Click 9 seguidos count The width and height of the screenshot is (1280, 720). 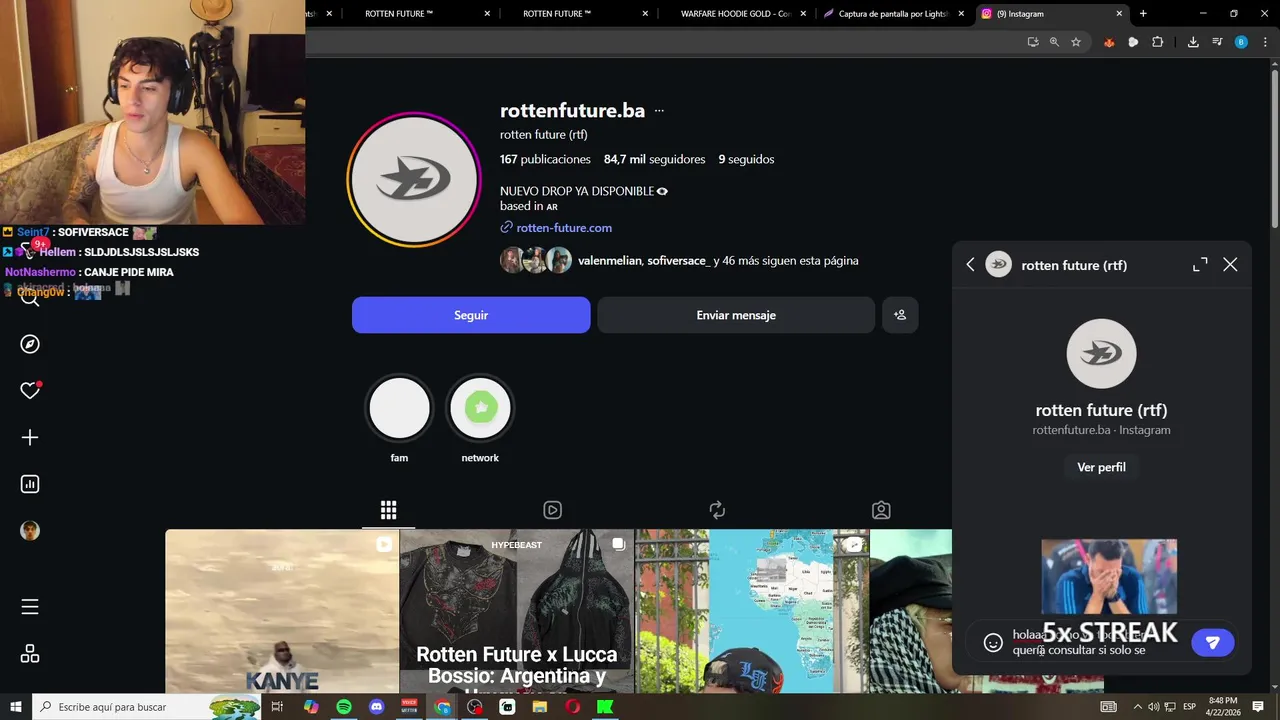click(746, 159)
